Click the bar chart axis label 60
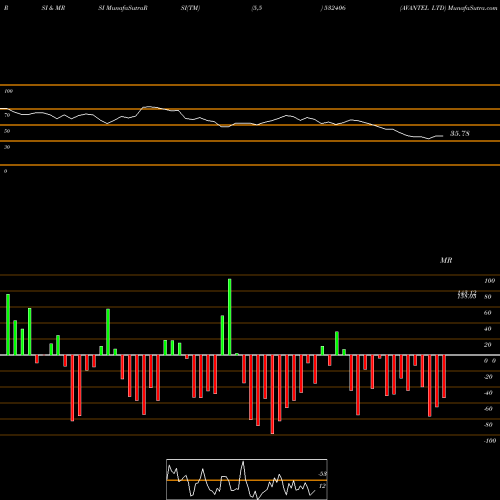Screen dimensions: 500x500 coord(488,313)
